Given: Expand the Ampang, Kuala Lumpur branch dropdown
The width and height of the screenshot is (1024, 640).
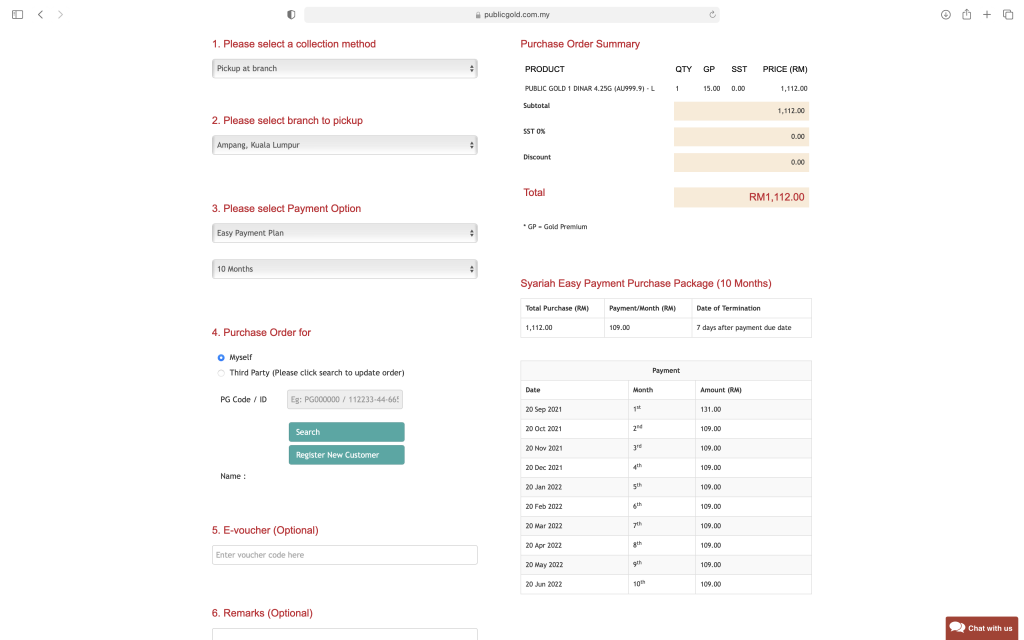Looking at the screenshot, I should click(x=344, y=145).
